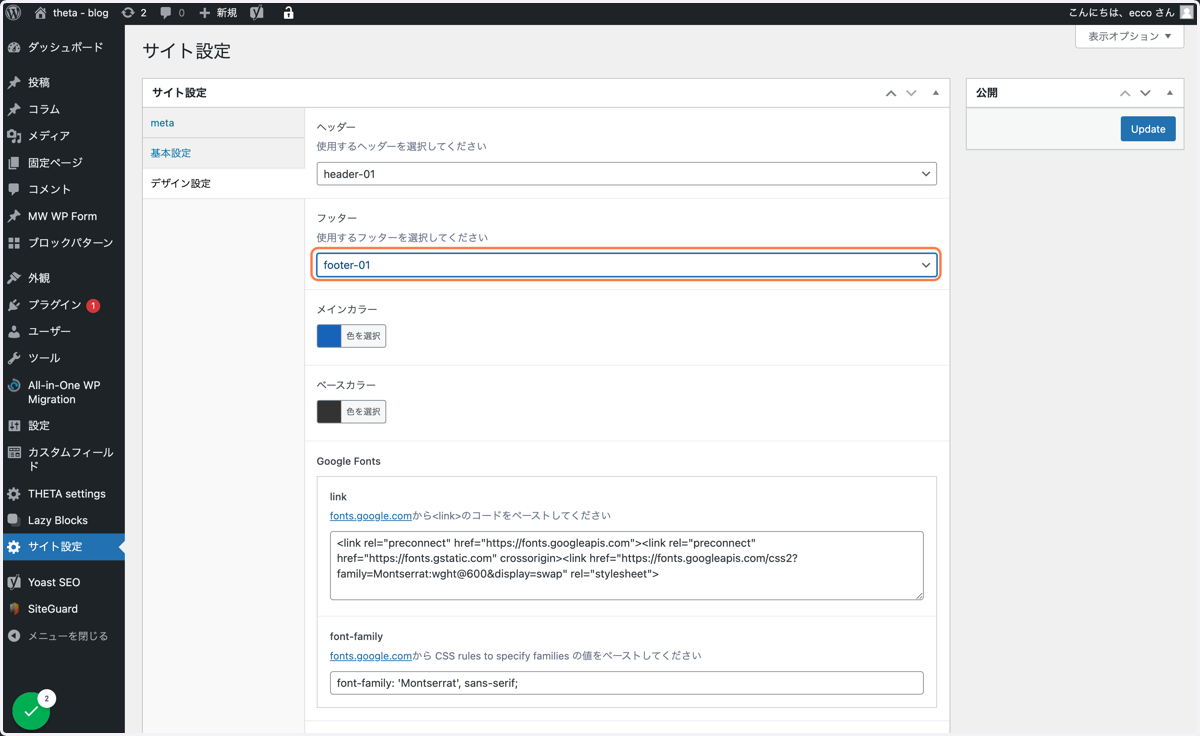Click the All-in-One WP Migration icon
Viewport: 1200px width, 736px height.
[x=14, y=386]
